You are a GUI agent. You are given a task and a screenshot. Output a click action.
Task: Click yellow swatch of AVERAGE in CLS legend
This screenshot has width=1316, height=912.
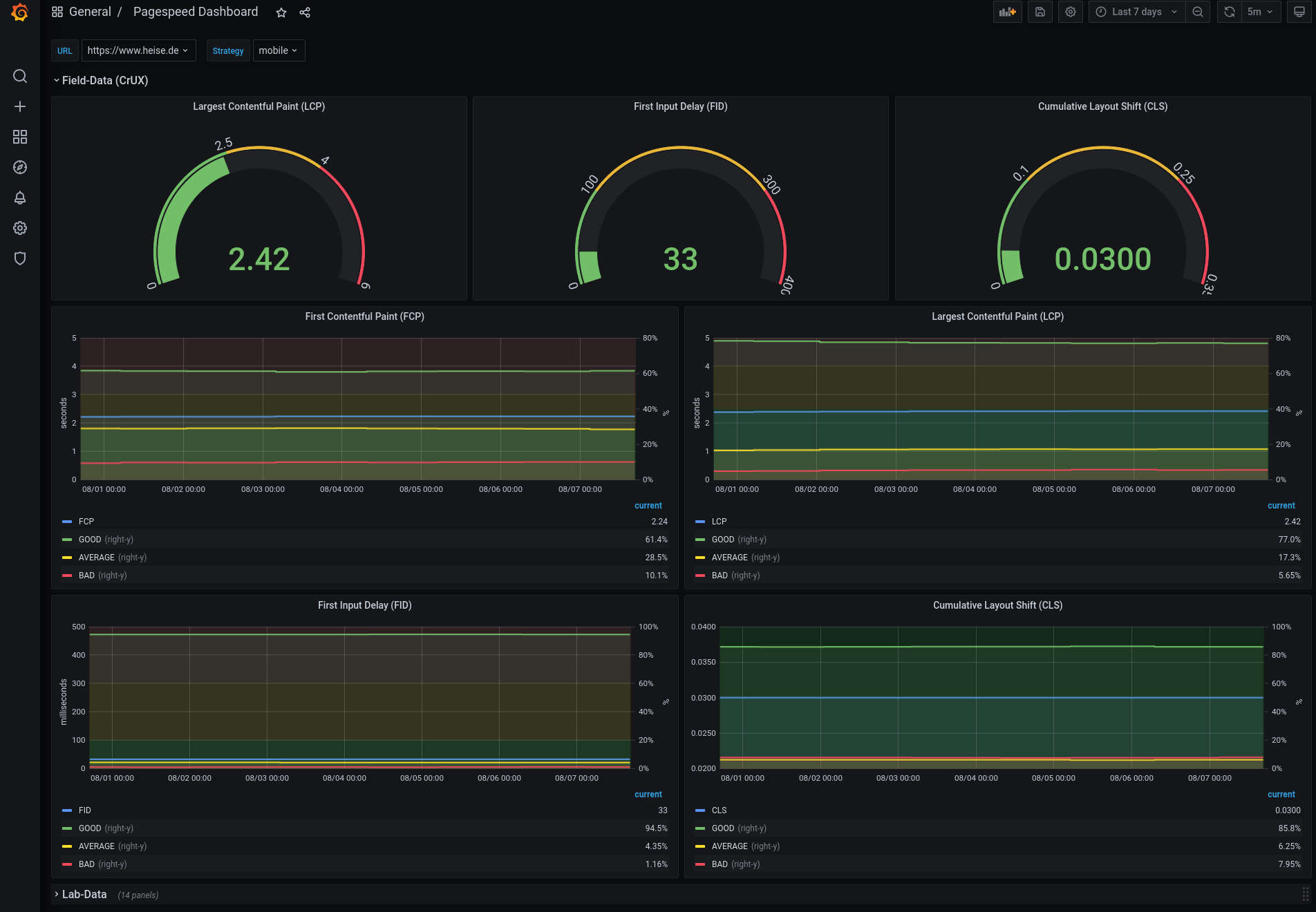pos(700,846)
